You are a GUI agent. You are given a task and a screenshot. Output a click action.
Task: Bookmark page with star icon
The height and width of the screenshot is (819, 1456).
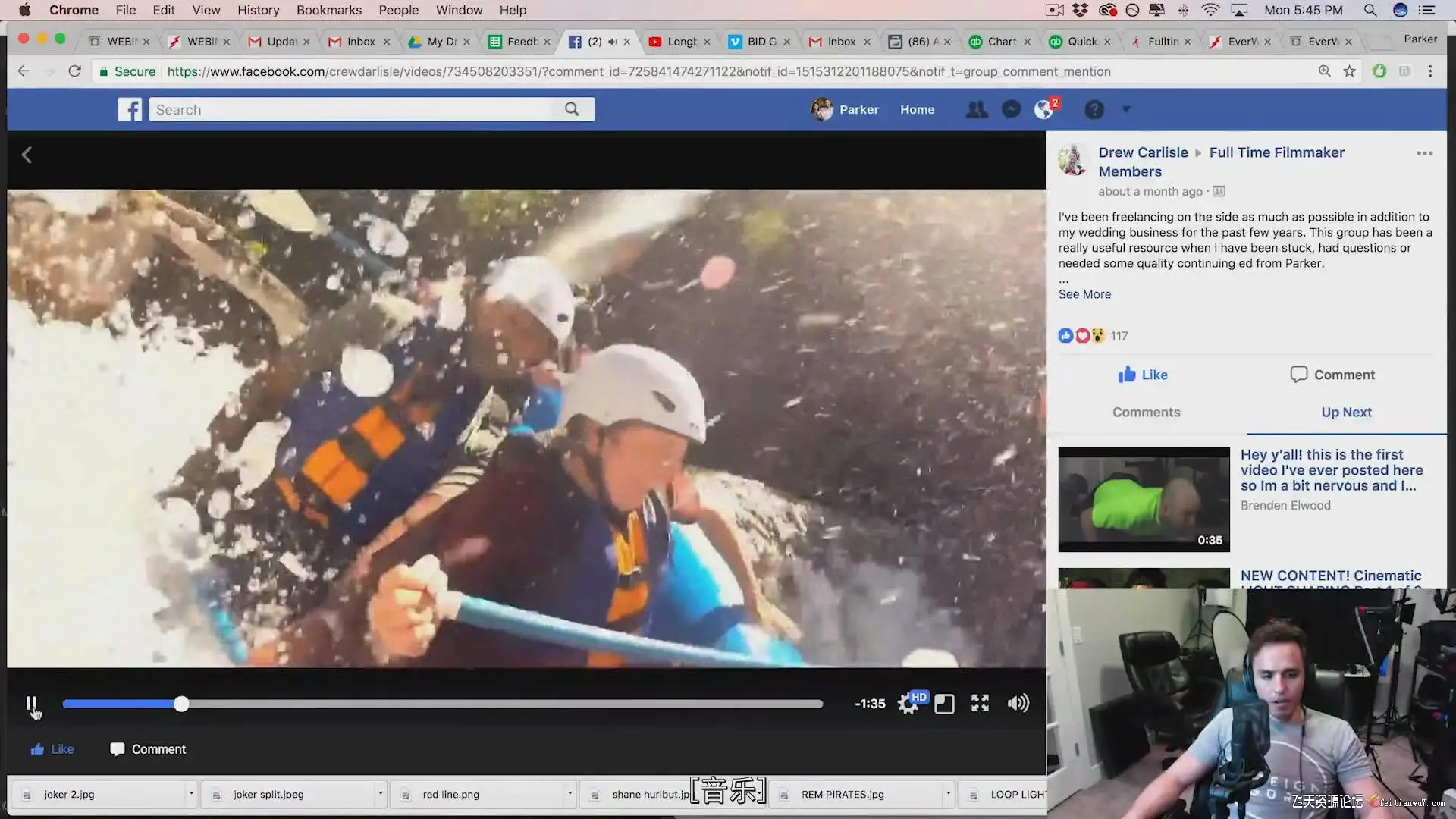[x=1349, y=71]
